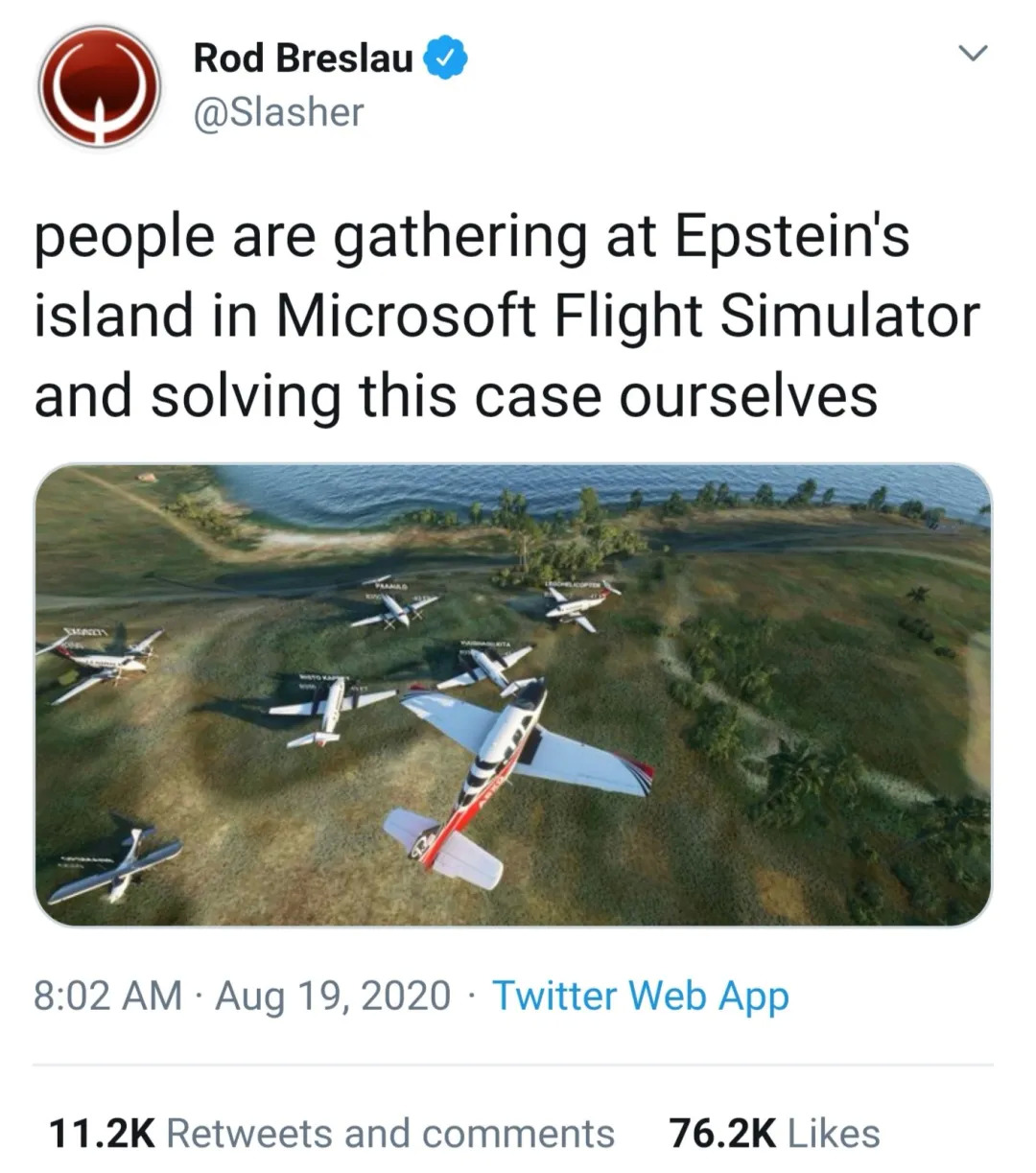Expand the tweet options chevron
Viewport: 1036px width, 1173px height.
coord(974,55)
